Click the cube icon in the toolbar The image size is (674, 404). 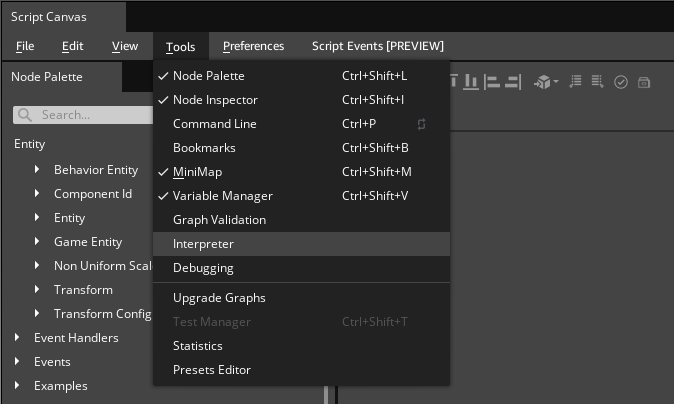(x=543, y=82)
